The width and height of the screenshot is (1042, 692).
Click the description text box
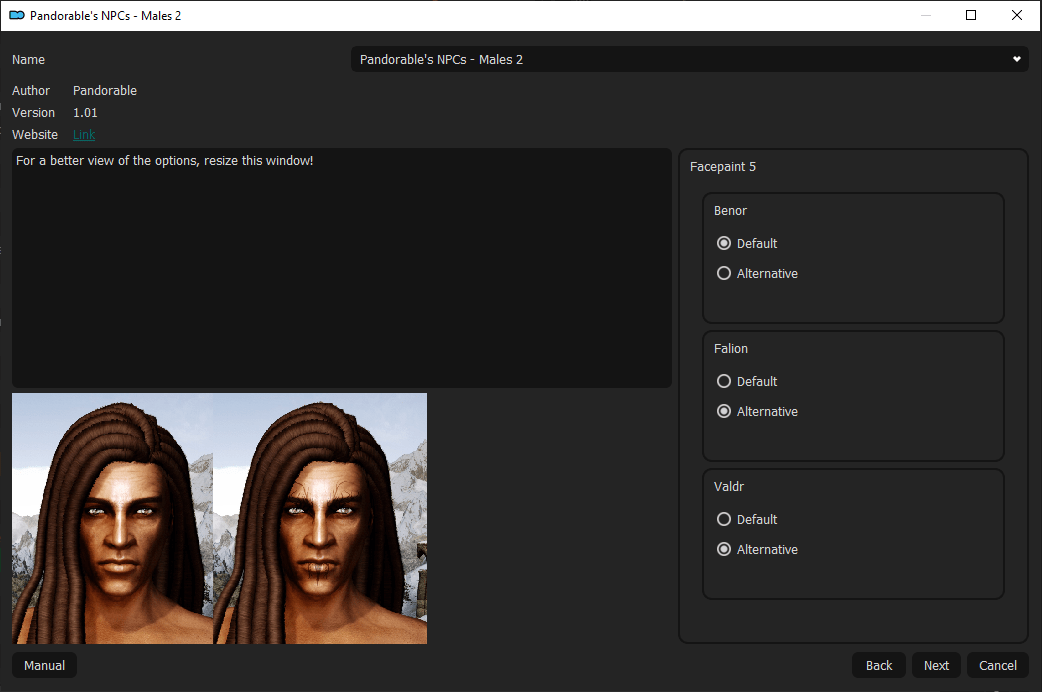[342, 268]
